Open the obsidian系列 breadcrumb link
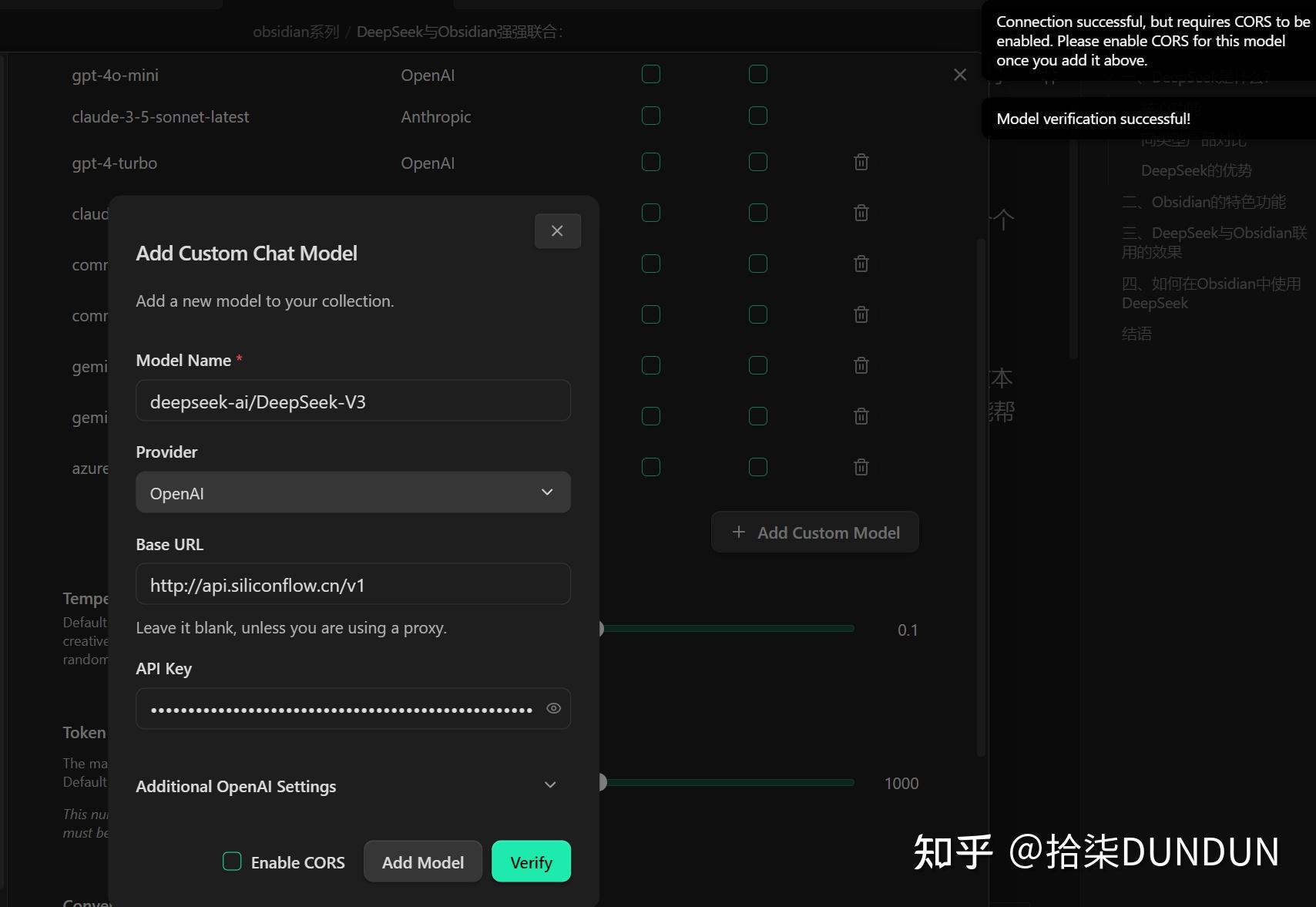This screenshot has height=907, width=1316. point(295,31)
